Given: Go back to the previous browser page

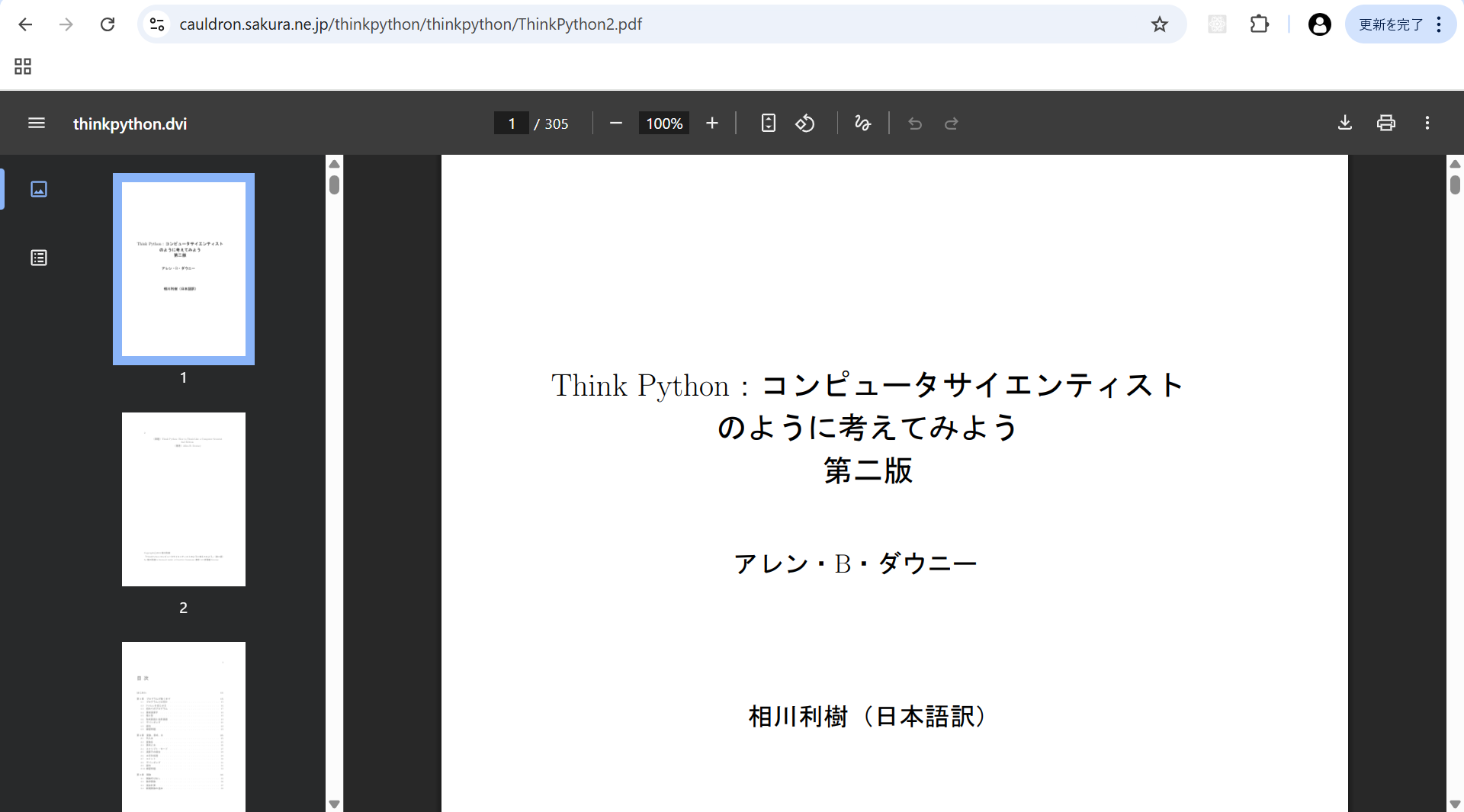Looking at the screenshot, I should tap(25, 24).
